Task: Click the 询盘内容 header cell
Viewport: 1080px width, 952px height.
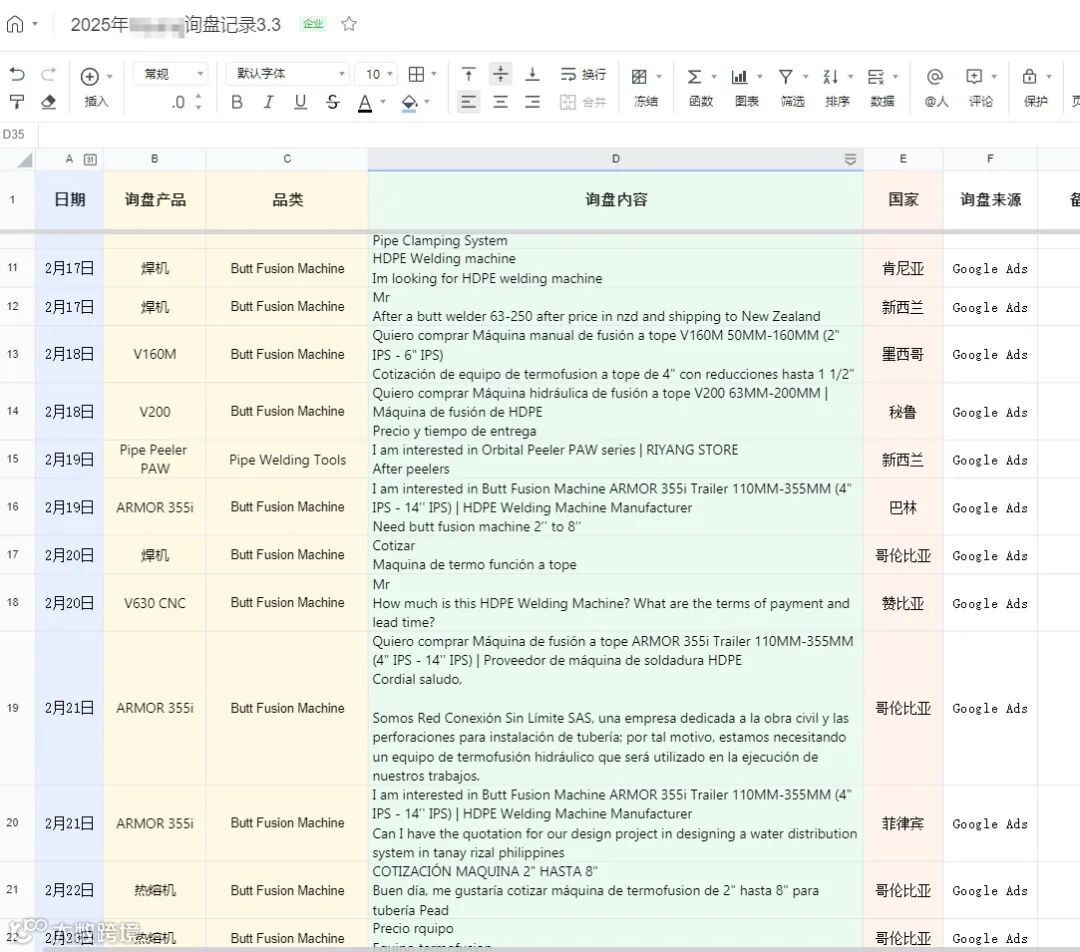Action: point(616,200)
